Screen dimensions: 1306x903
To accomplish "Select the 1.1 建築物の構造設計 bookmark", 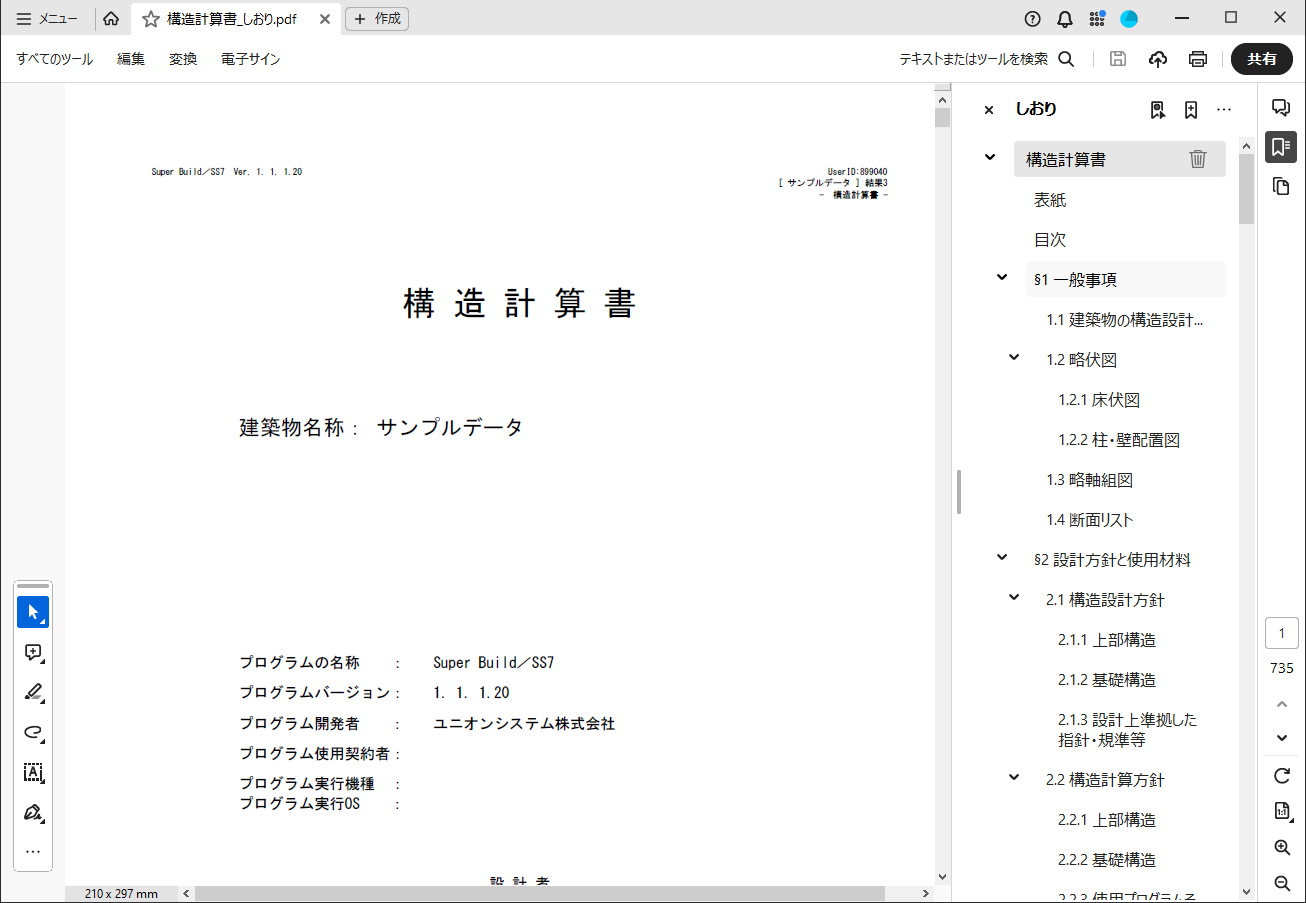I will click(1125, 320).
